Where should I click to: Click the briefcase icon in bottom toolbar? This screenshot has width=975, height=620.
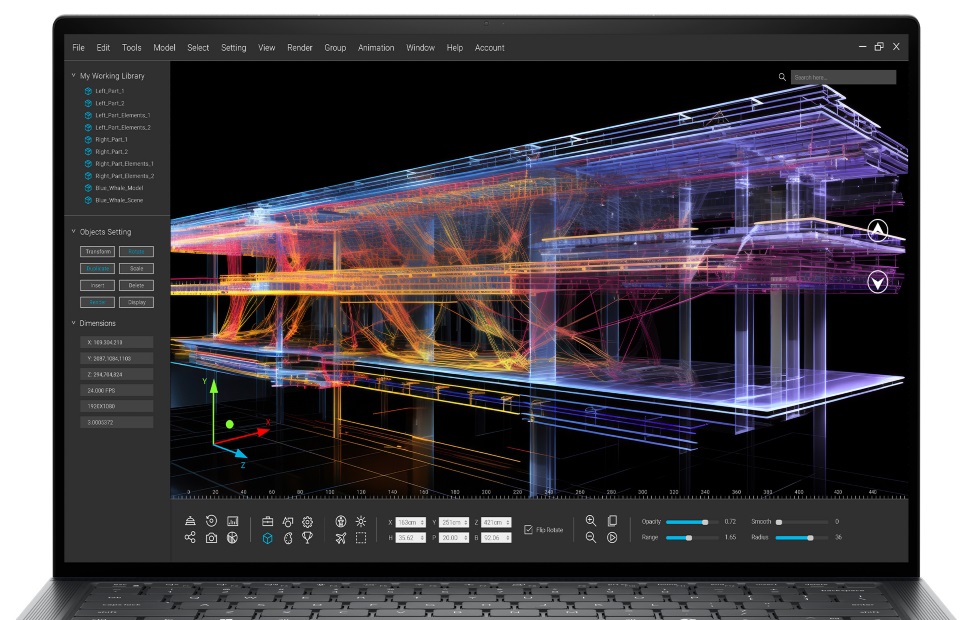tap(267, 521)
